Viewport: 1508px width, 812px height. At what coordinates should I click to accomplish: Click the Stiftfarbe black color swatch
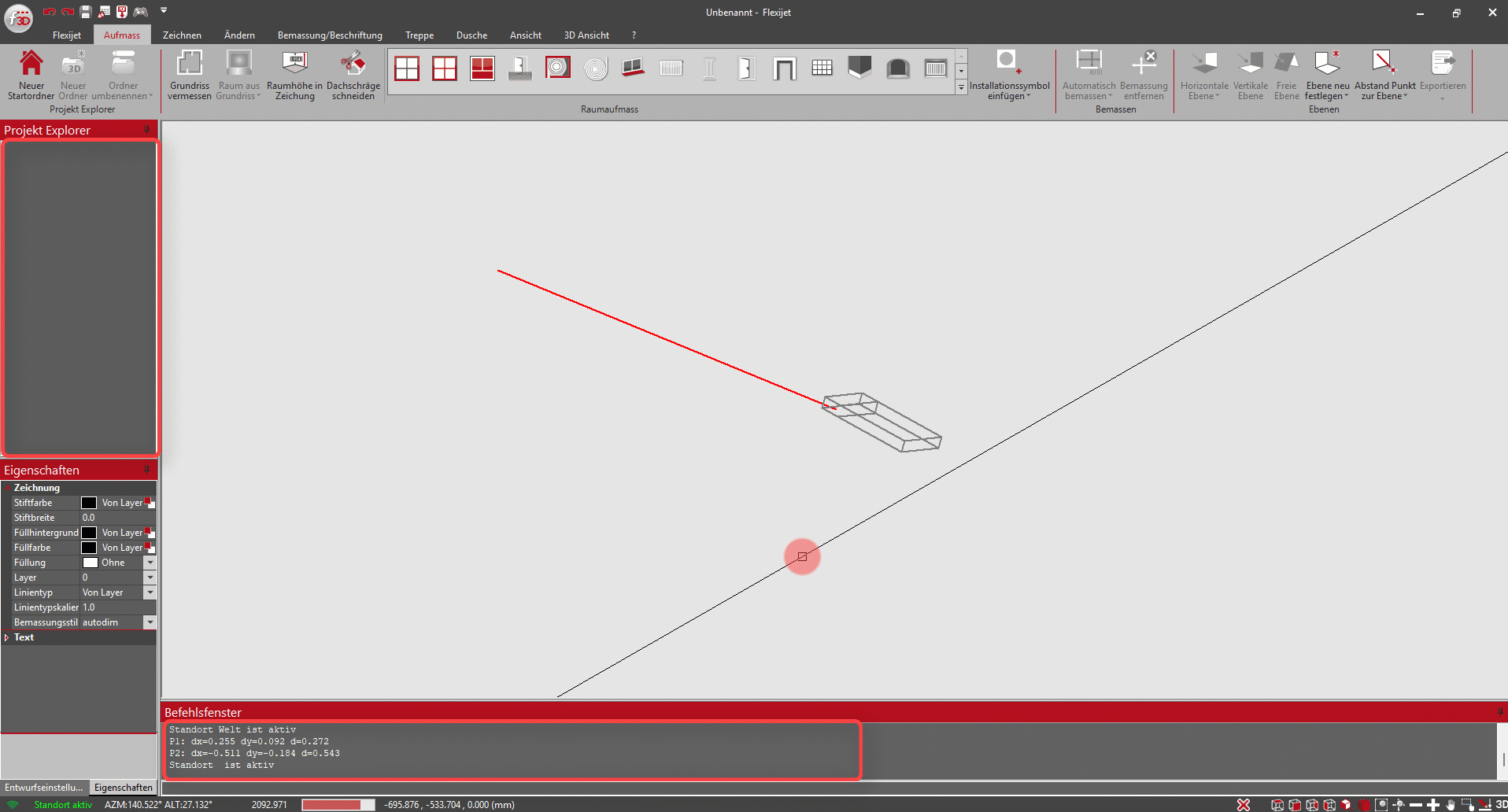pyautogui.click(x=89, y=503)
